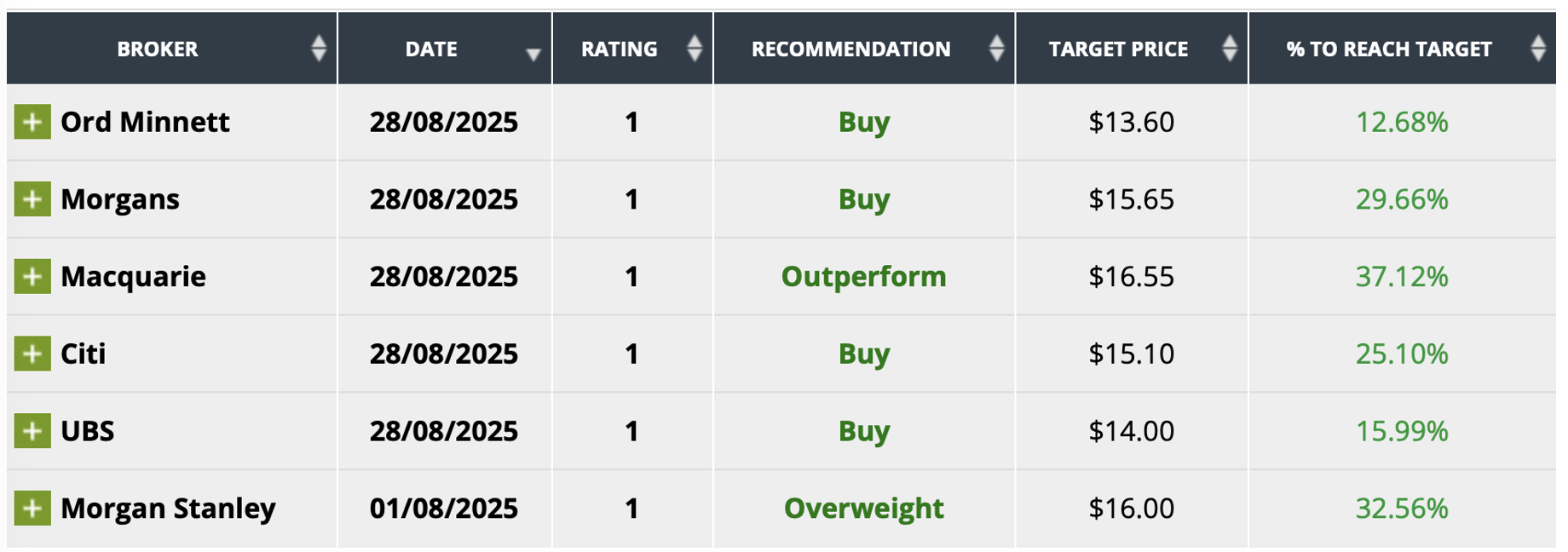The width and height of the screenshot is (1568, 552).
Task: Select the Citi 25.10% target percentage
Action: 1401,354
